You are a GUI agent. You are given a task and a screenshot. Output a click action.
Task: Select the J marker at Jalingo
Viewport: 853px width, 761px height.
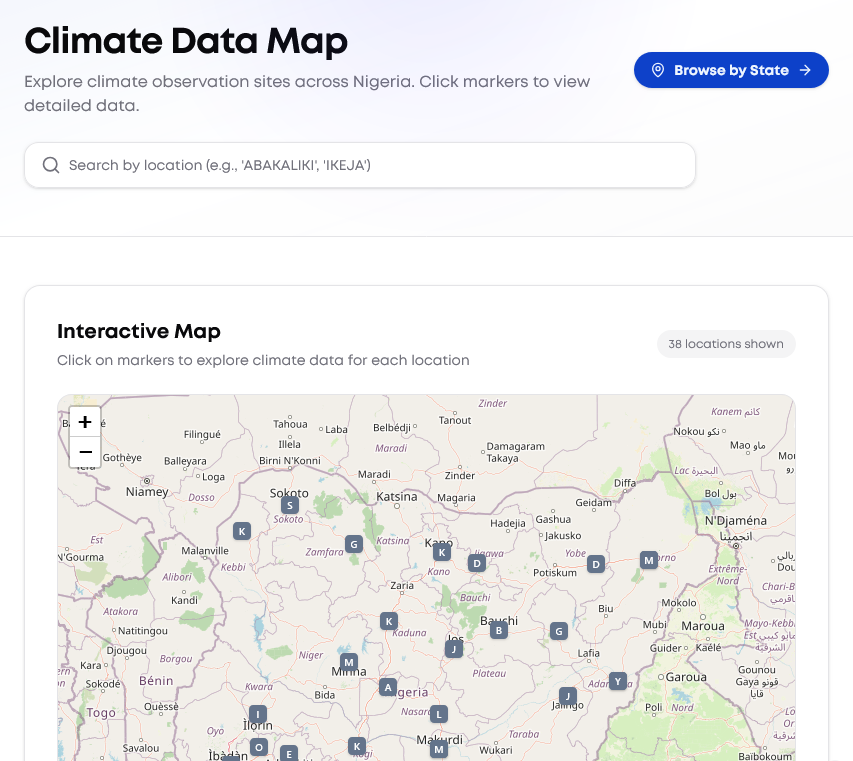568,696
